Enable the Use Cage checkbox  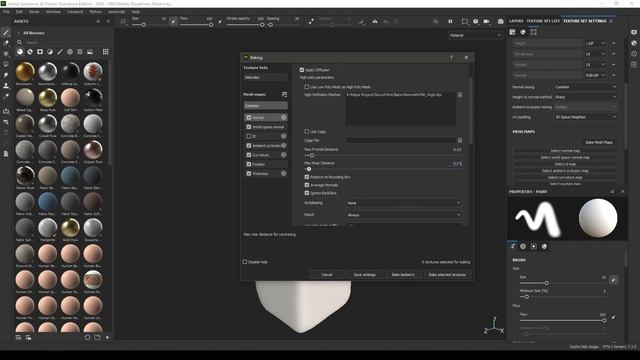coord(307,131)
